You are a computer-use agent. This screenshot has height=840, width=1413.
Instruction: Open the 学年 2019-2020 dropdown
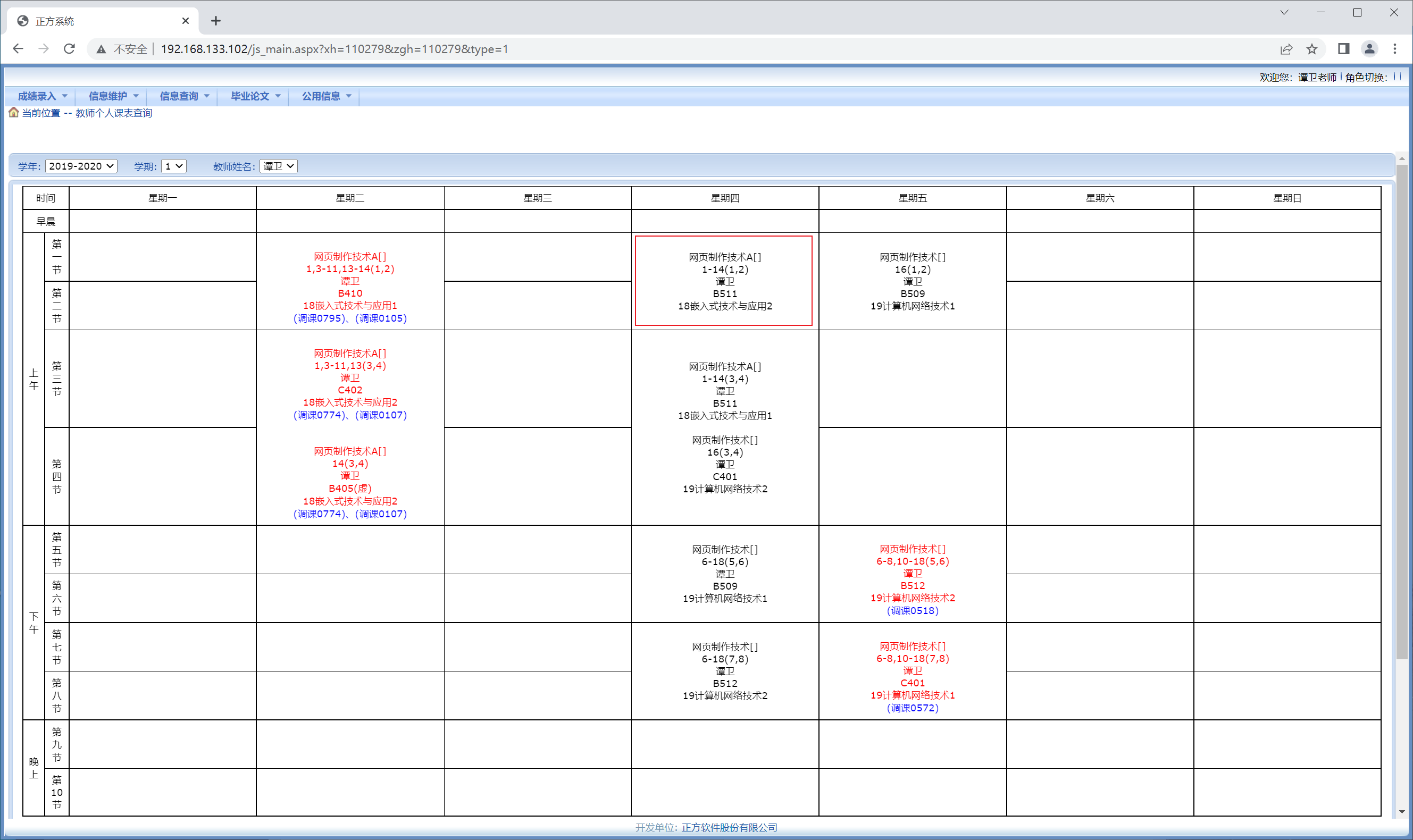81,166
